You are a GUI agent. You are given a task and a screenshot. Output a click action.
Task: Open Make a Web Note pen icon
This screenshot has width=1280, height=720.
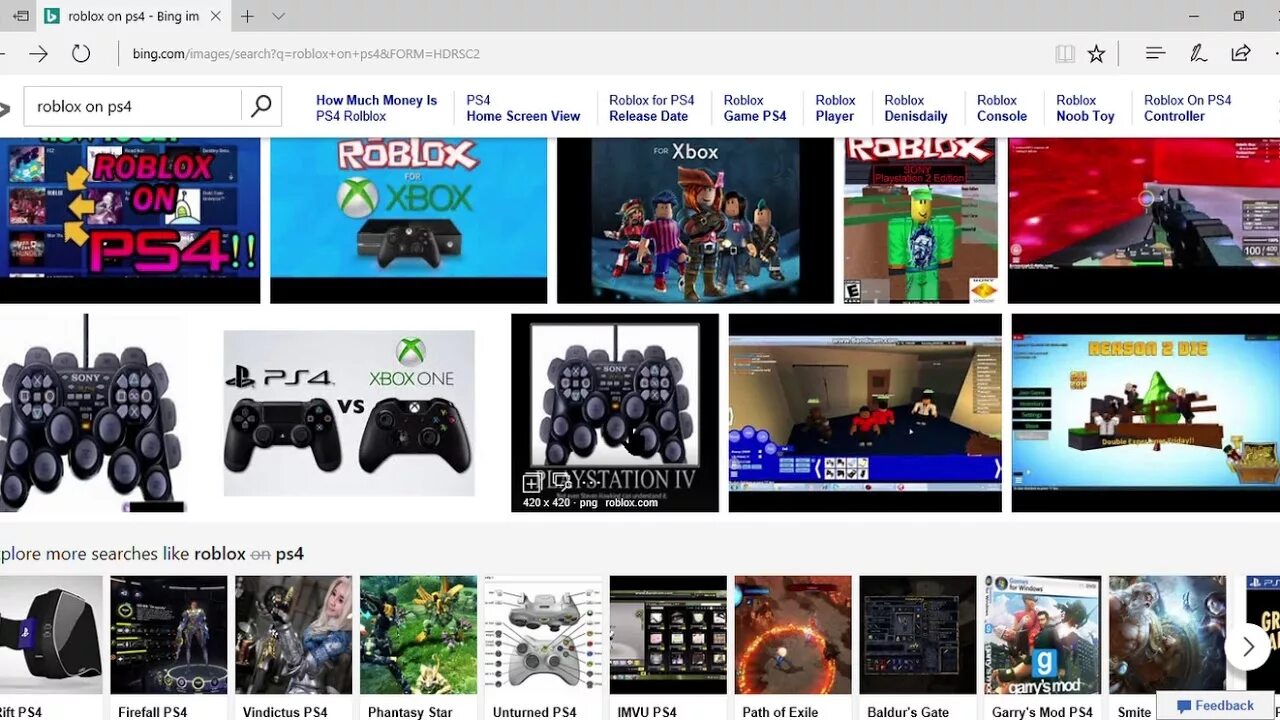pyautogui.click(x=1198, y=54)
